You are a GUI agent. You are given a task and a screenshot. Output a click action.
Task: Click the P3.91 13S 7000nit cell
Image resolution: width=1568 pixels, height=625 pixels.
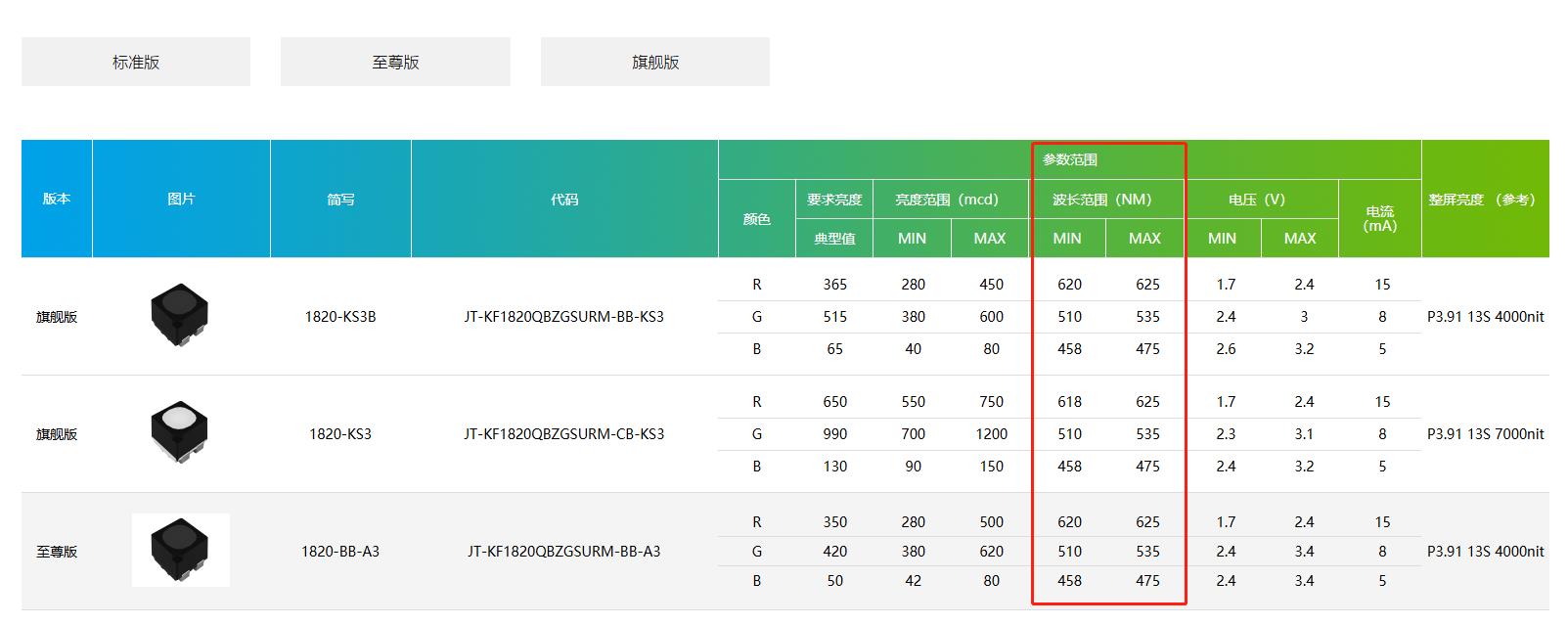pos(1485,434)
